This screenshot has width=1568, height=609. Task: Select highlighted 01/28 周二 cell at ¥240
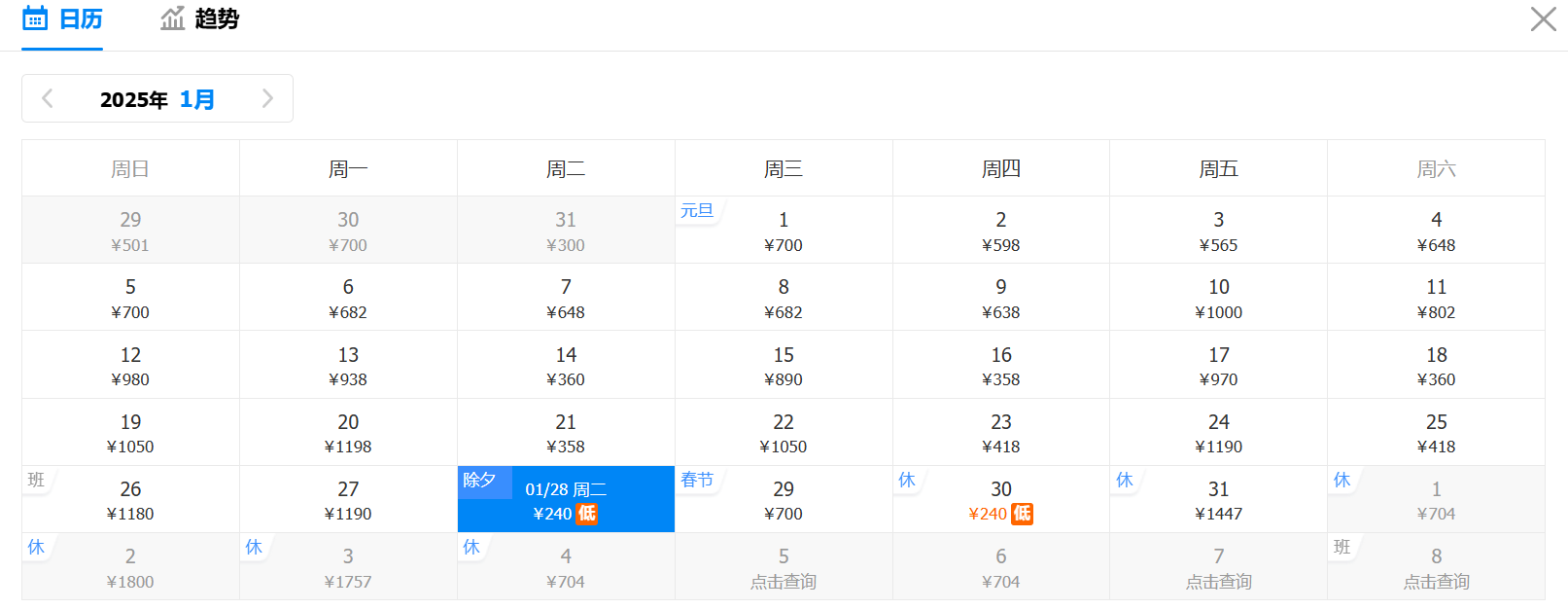(566, 499)
